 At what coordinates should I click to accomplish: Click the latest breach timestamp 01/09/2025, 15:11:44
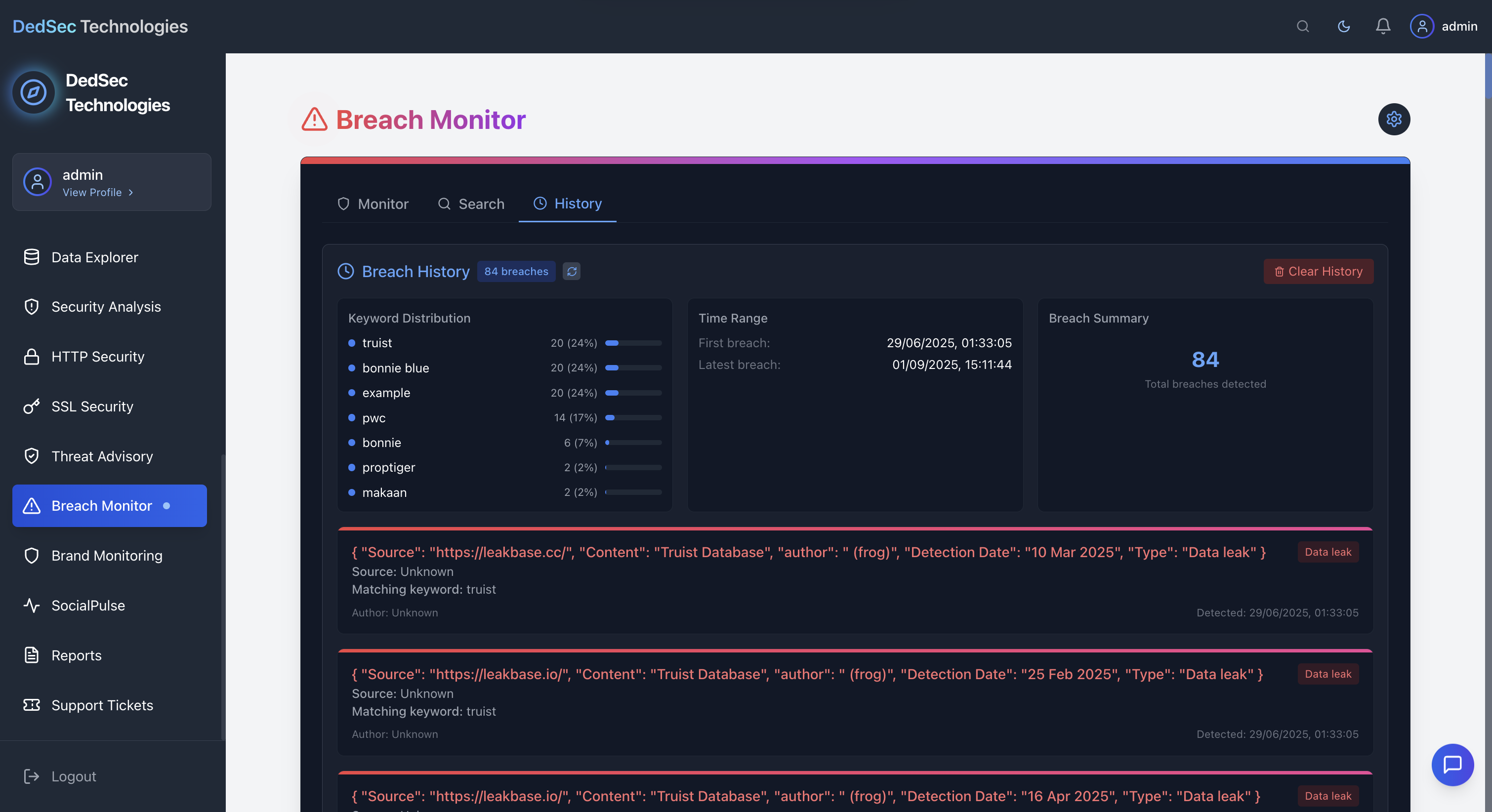pyautogui.click(x=952, y=365)
